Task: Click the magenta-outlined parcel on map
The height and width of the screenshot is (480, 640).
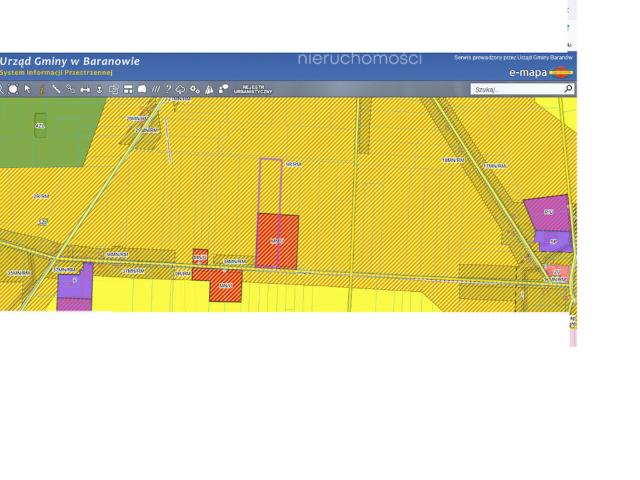Action: (270, 185)
